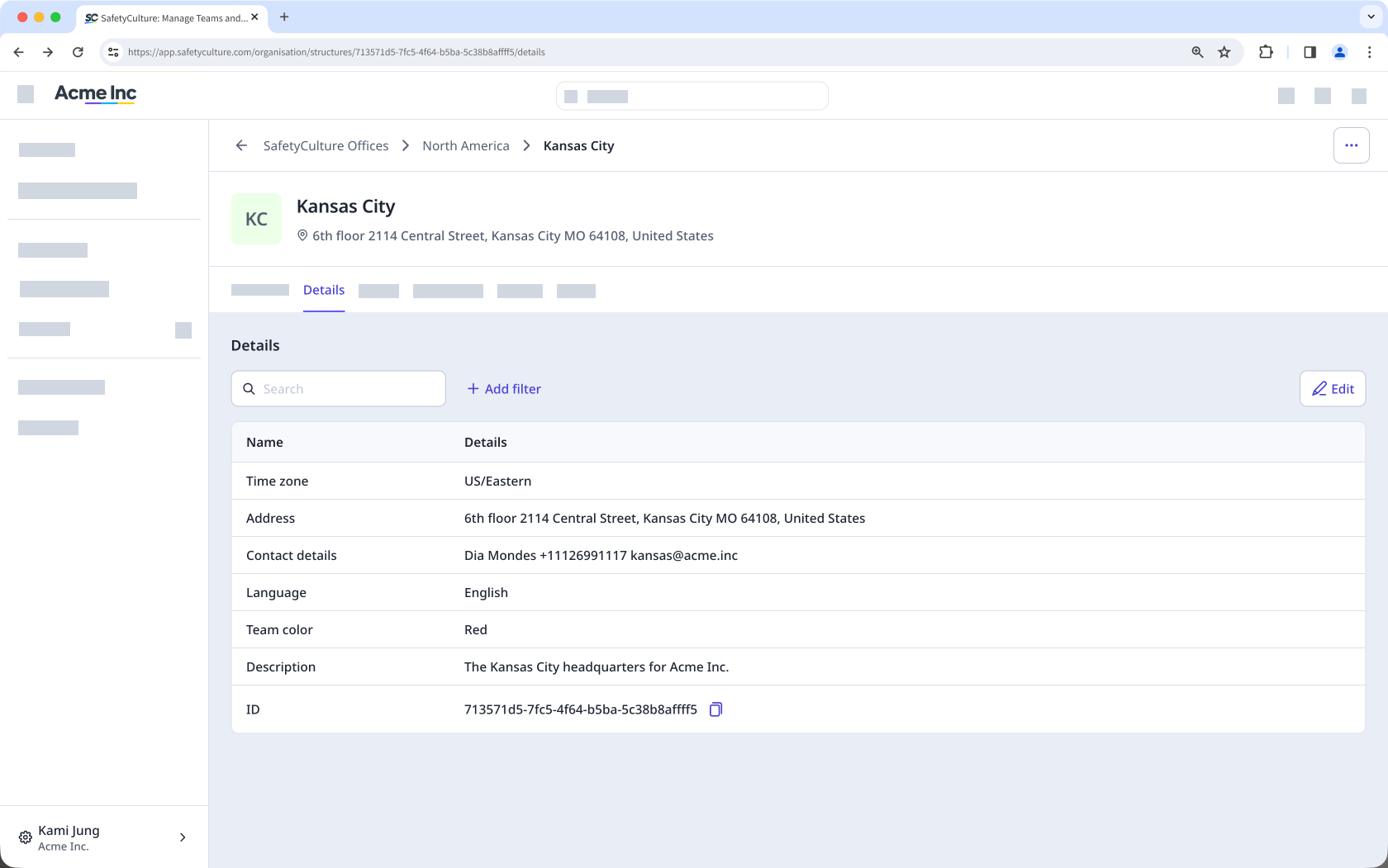The height and width of the screenshot is (868, 1388).
Task: Click the browser address bar URL
Action: [336, 52]
